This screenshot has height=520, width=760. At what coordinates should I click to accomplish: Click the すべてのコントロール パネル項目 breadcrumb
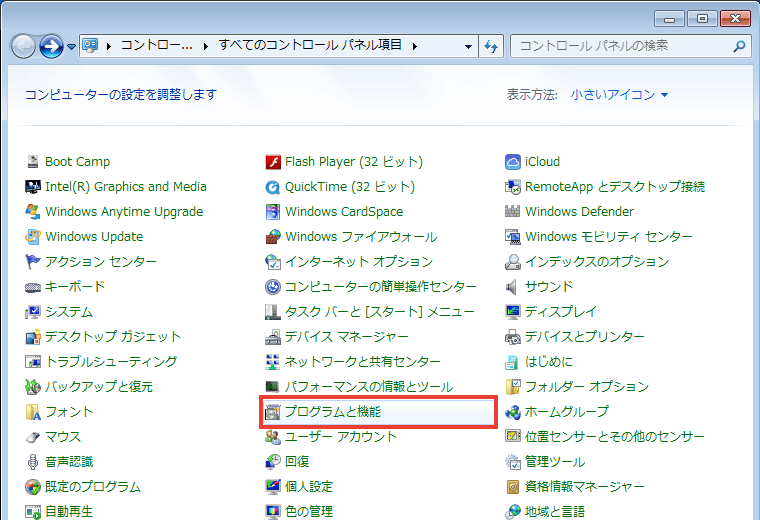[310, 46]
